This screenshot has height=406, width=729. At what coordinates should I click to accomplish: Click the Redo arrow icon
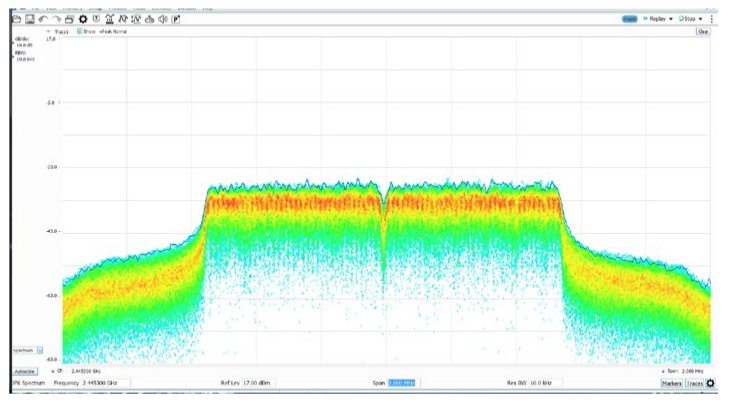click(56, 19)
